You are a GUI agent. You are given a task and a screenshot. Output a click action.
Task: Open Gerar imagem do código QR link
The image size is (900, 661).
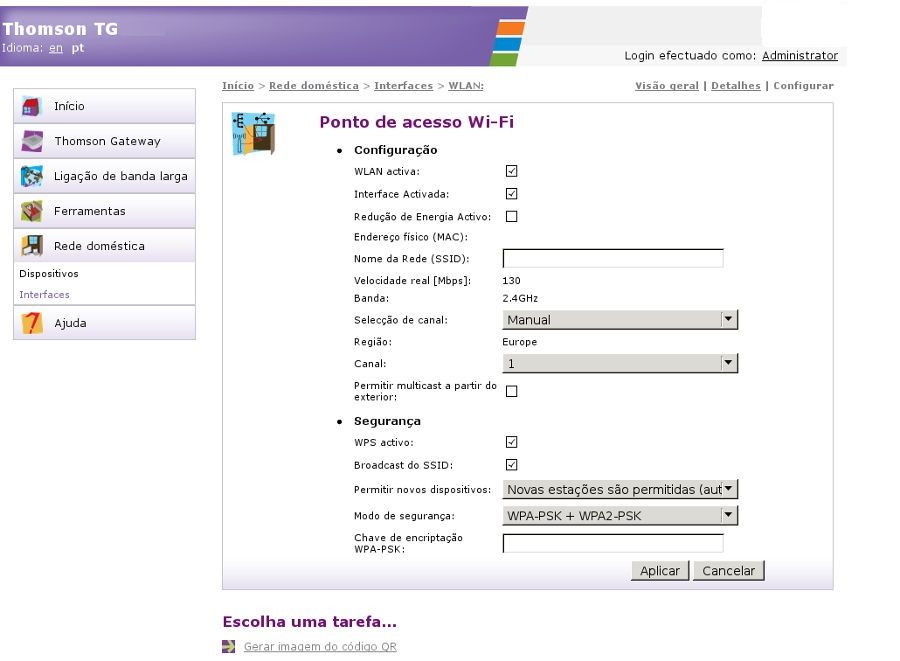tap(320, 647)
